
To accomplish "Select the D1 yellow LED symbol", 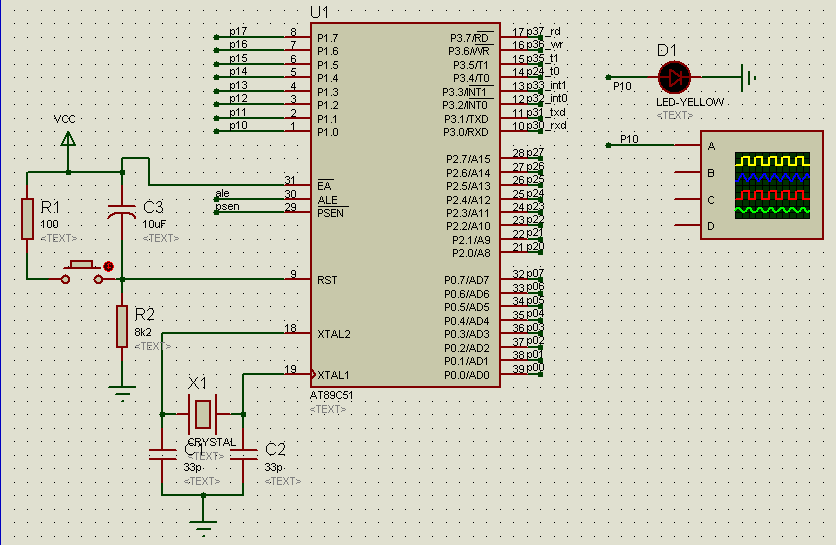I will click(674, 77).
